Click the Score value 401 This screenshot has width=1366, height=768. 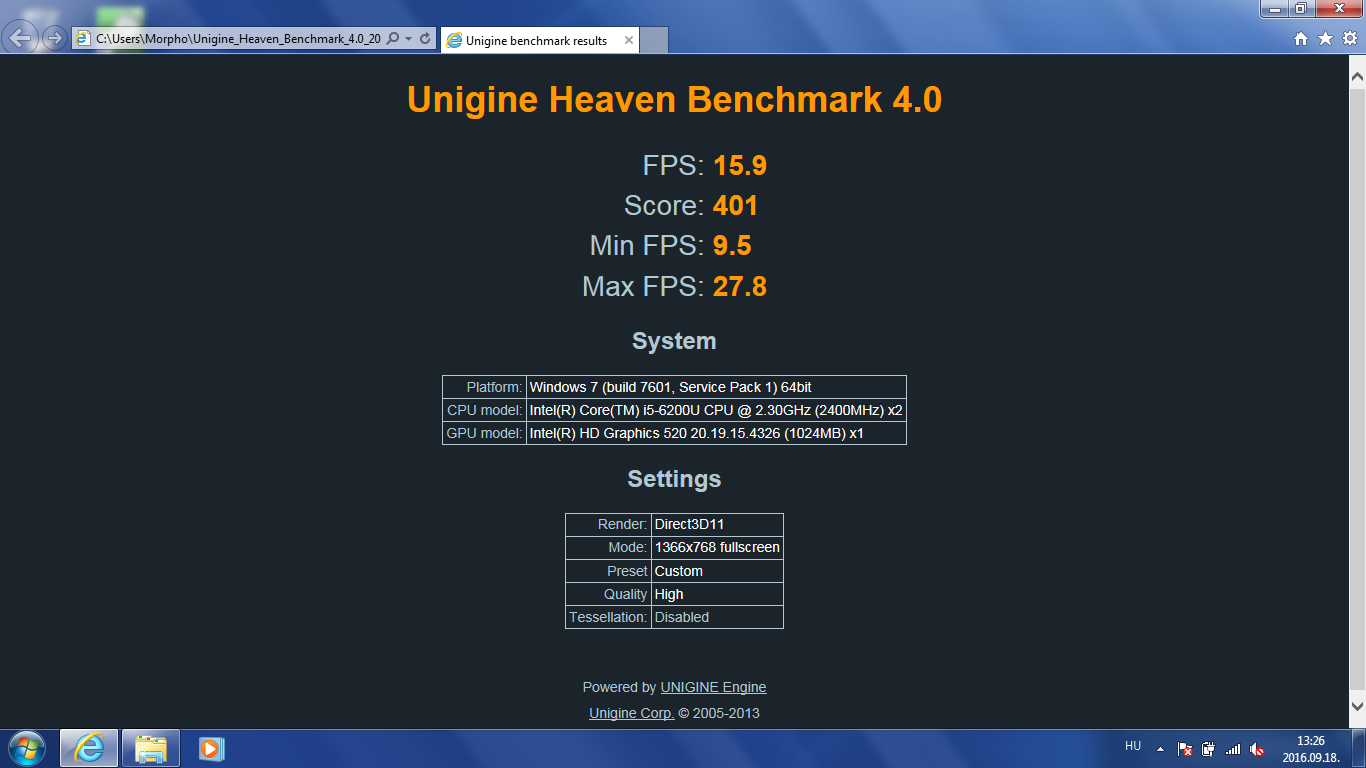[x=735, y=206]
